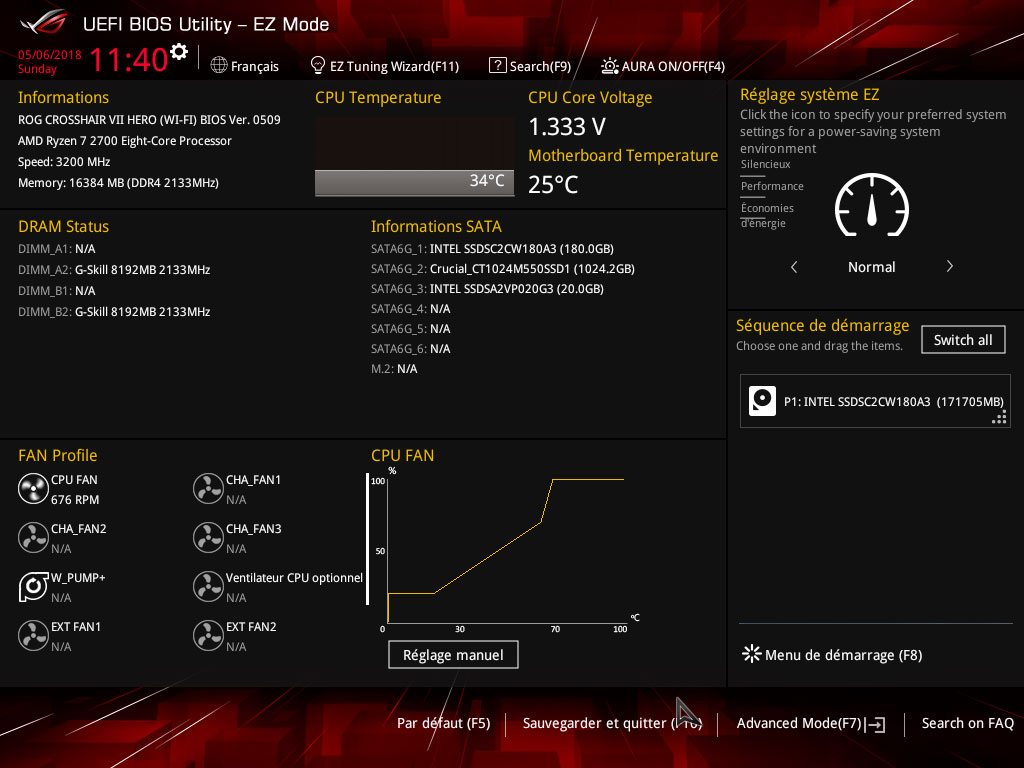Select next EZ tuning mode with right chevron

click(949, 267)
